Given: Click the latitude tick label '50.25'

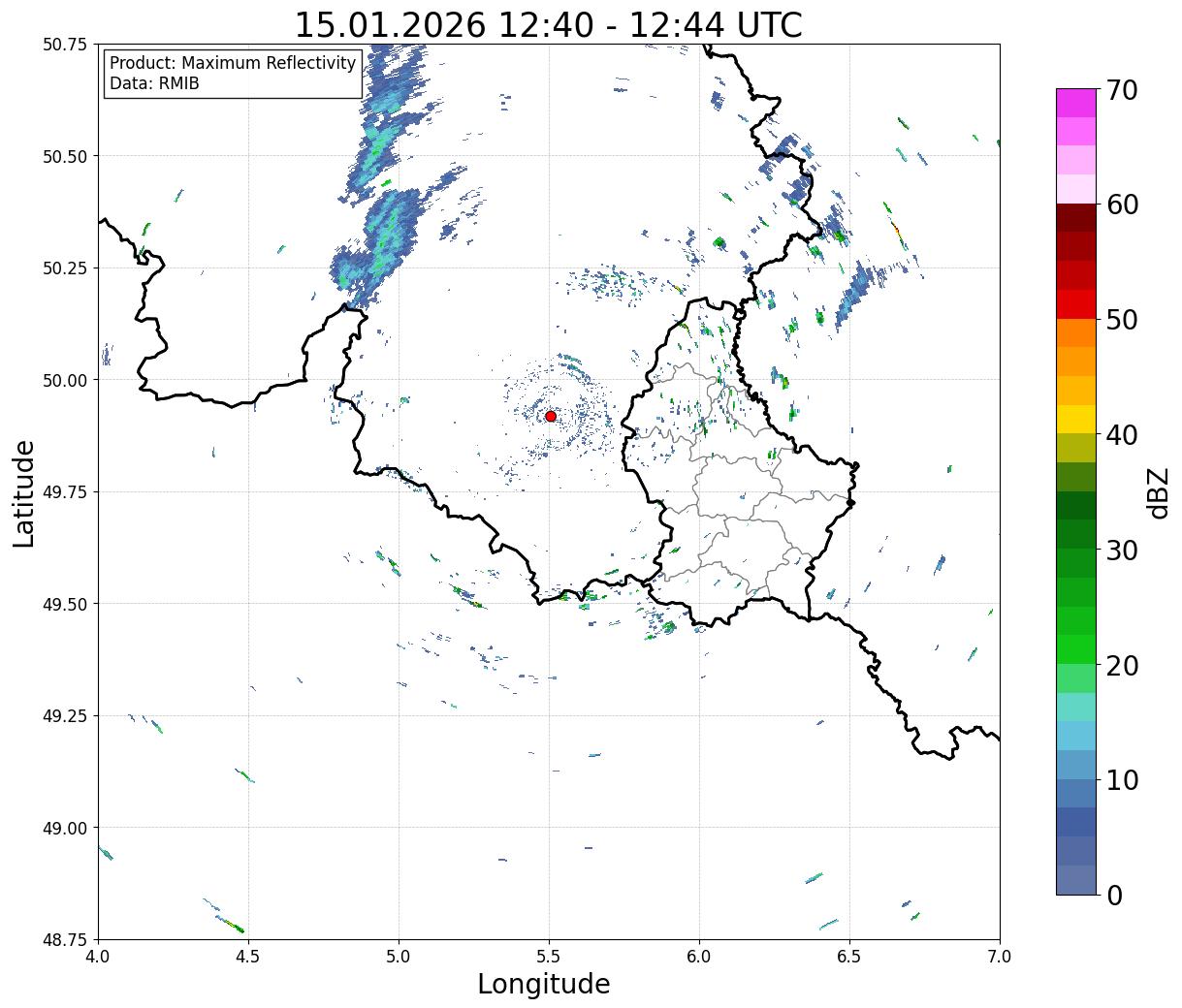Looking at the screenshot, I should point(65,268).
